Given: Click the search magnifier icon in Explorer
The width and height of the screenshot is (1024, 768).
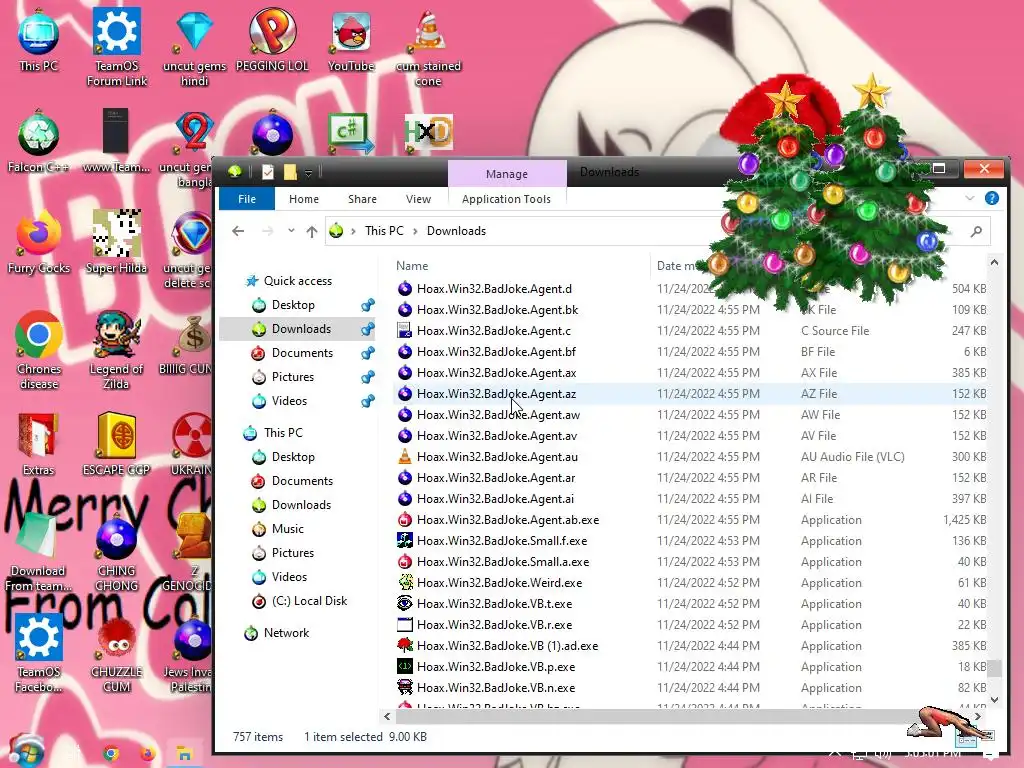Looking at the screenshot, I should [976, 231].
